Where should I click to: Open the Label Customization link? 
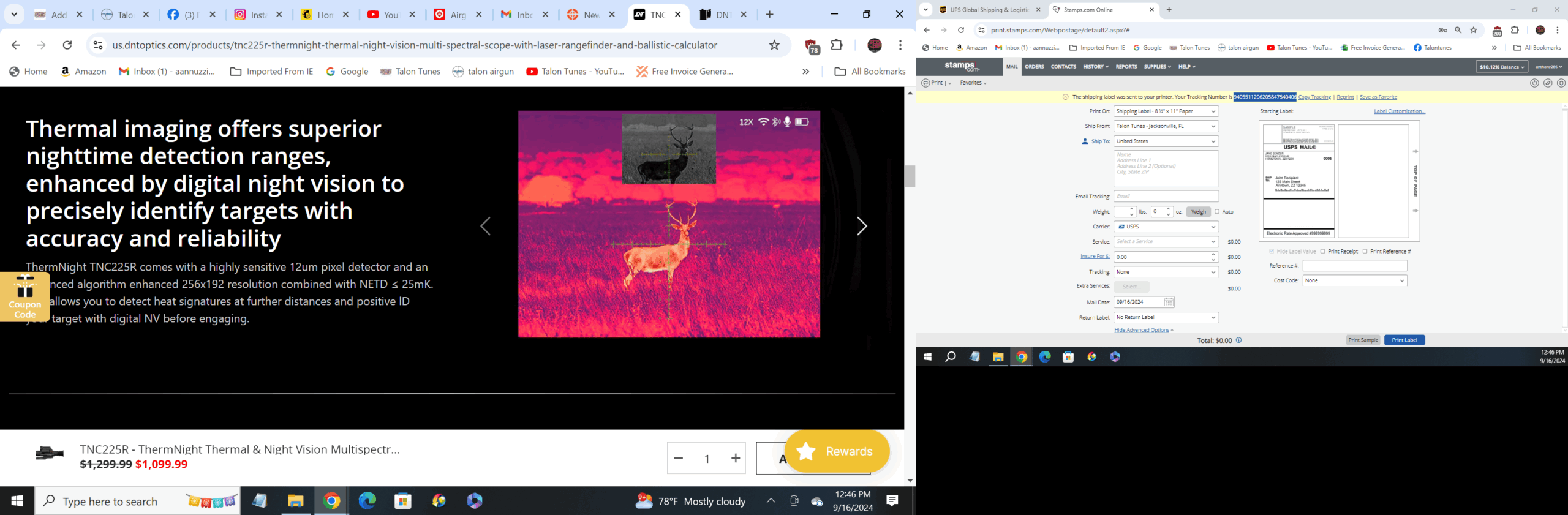1400,111
